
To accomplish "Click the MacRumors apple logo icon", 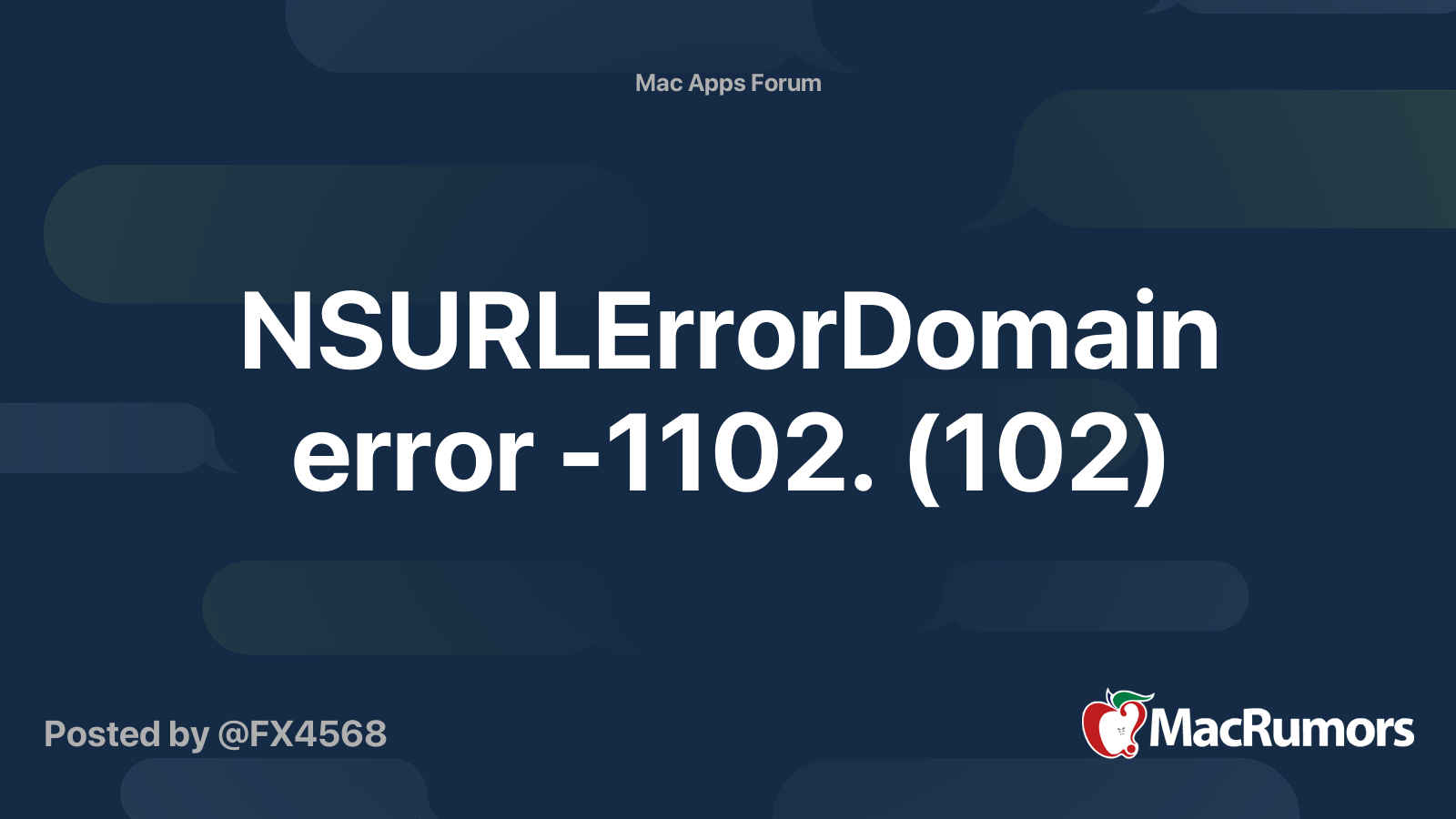I will point(1116,724).
